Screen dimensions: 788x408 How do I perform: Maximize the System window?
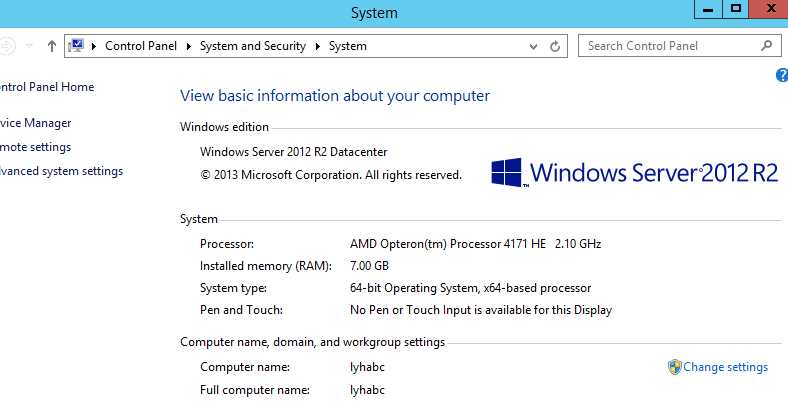pyautogui.click(x=735, y=10)
